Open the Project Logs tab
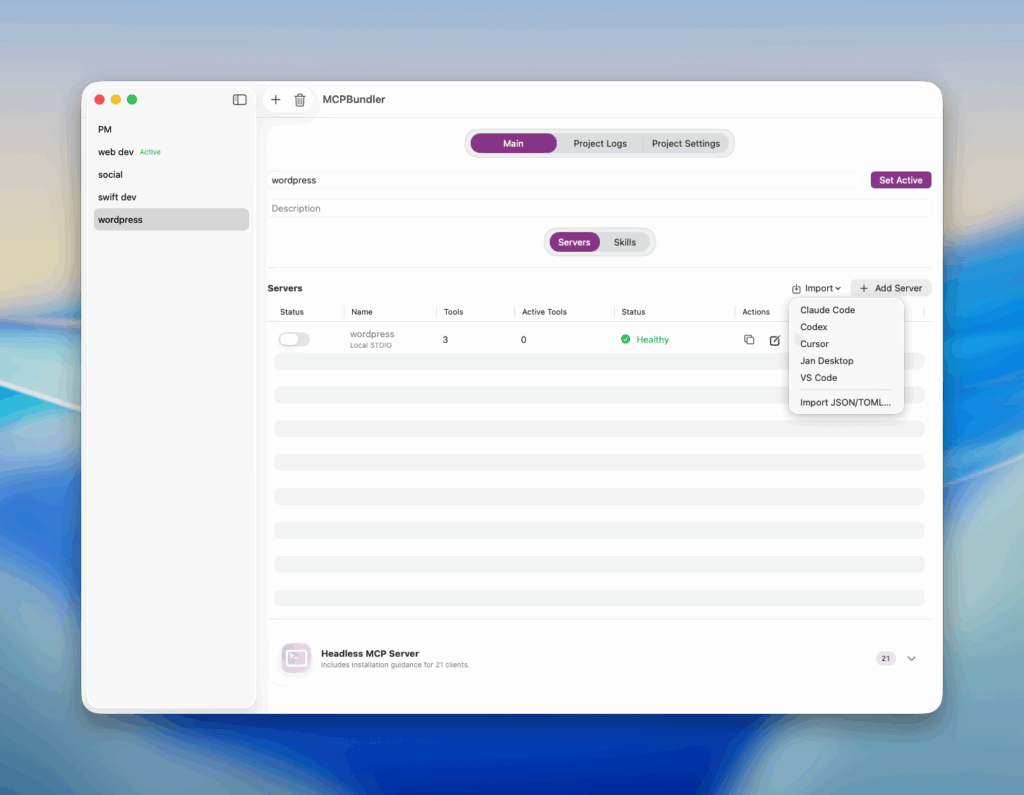1024x795 pixels. pos(600,144)
